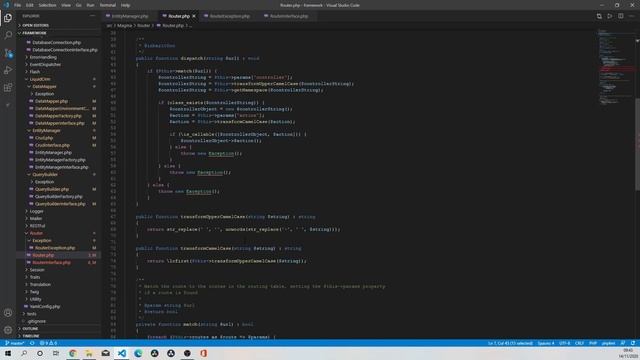Open Task View on the taskbar
The width and height of the screenshot is (640, 360).
[x=56, y=353]
